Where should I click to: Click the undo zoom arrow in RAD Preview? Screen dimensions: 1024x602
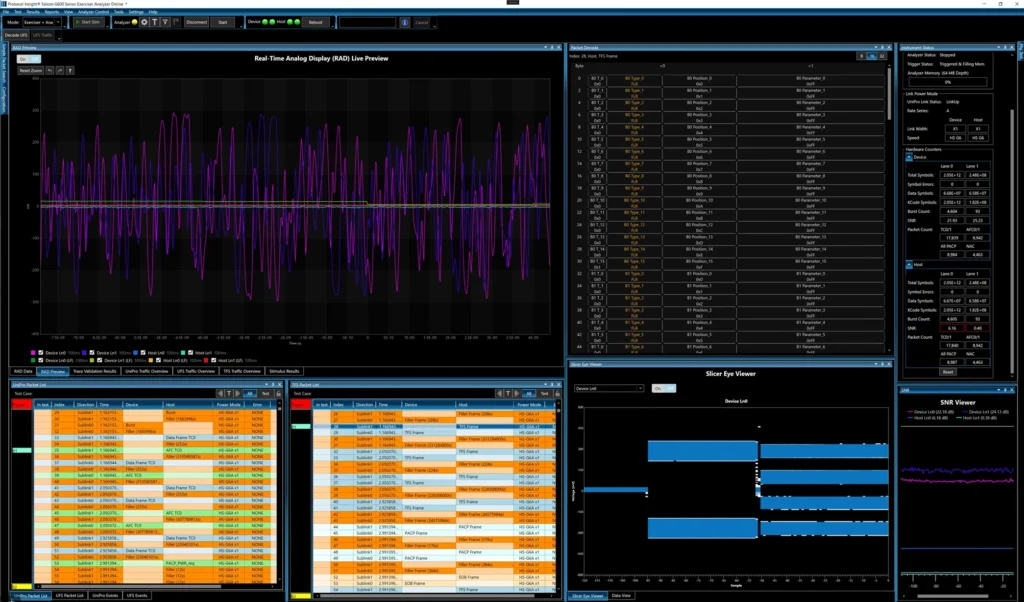coord(52,71)
